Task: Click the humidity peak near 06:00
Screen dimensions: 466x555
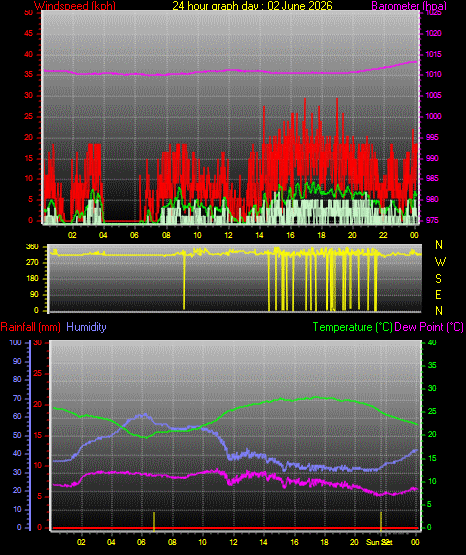Action: [143, 415]
